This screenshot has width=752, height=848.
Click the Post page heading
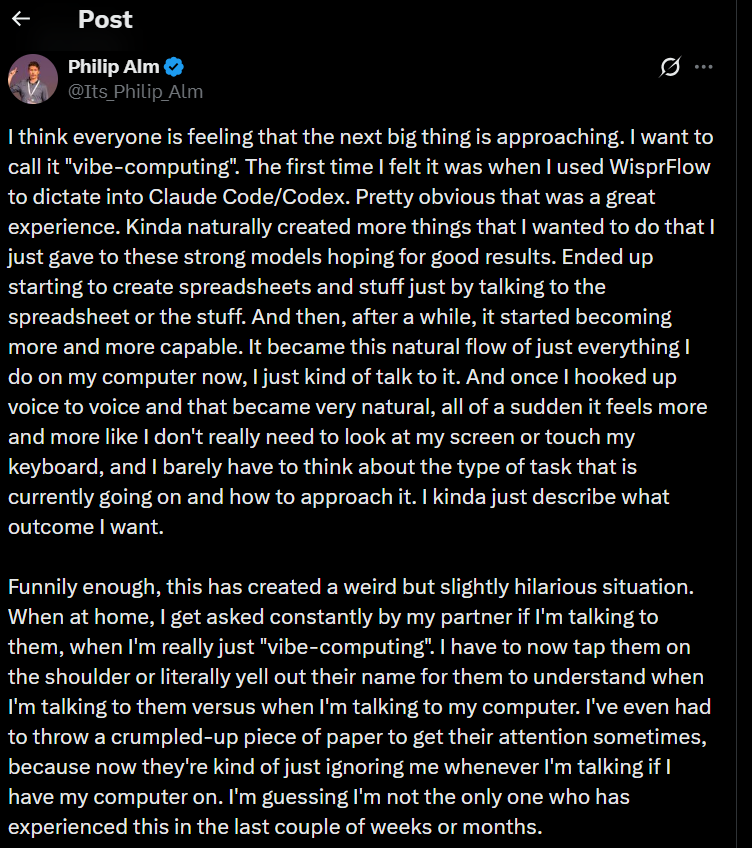point(105,19)
